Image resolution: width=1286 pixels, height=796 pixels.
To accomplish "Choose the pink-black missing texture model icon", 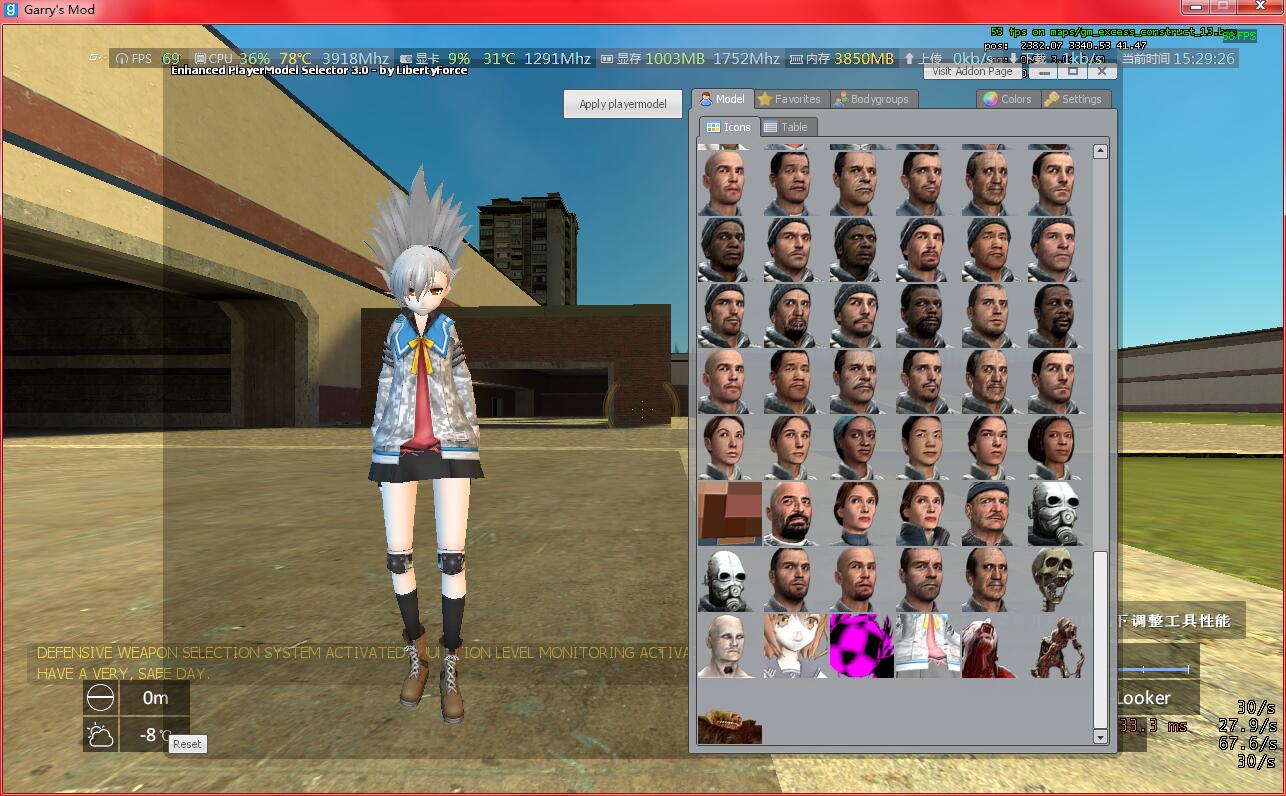I will click(861, 645).
